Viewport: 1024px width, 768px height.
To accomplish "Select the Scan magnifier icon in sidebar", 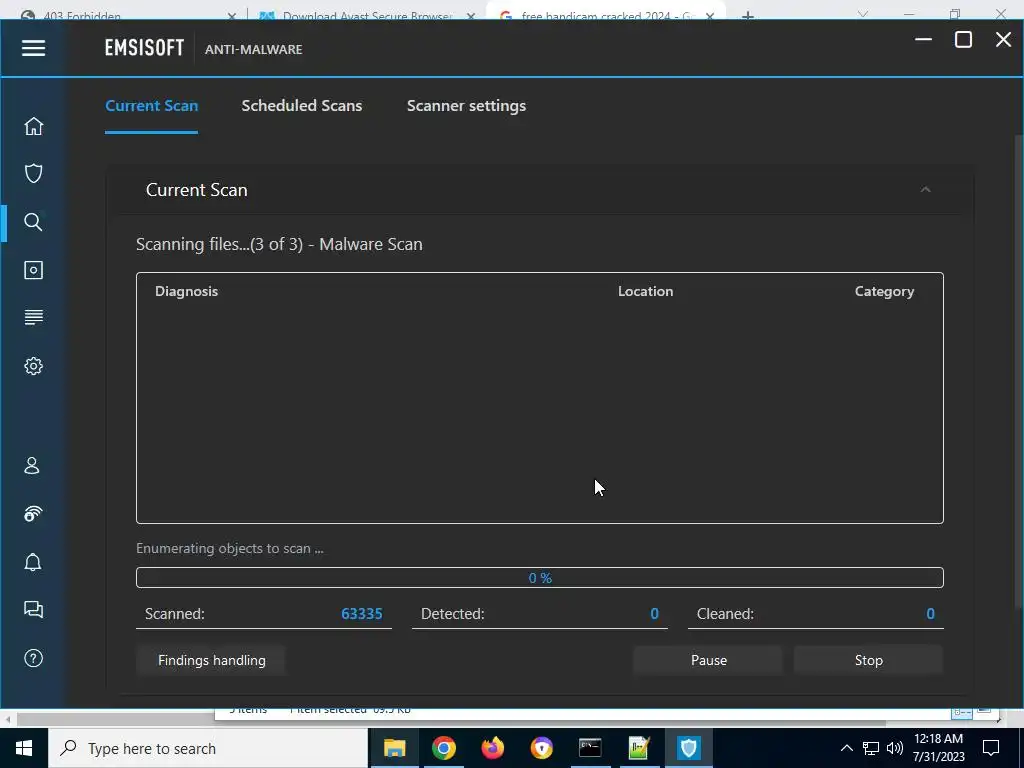I will [x=33, y=222].
